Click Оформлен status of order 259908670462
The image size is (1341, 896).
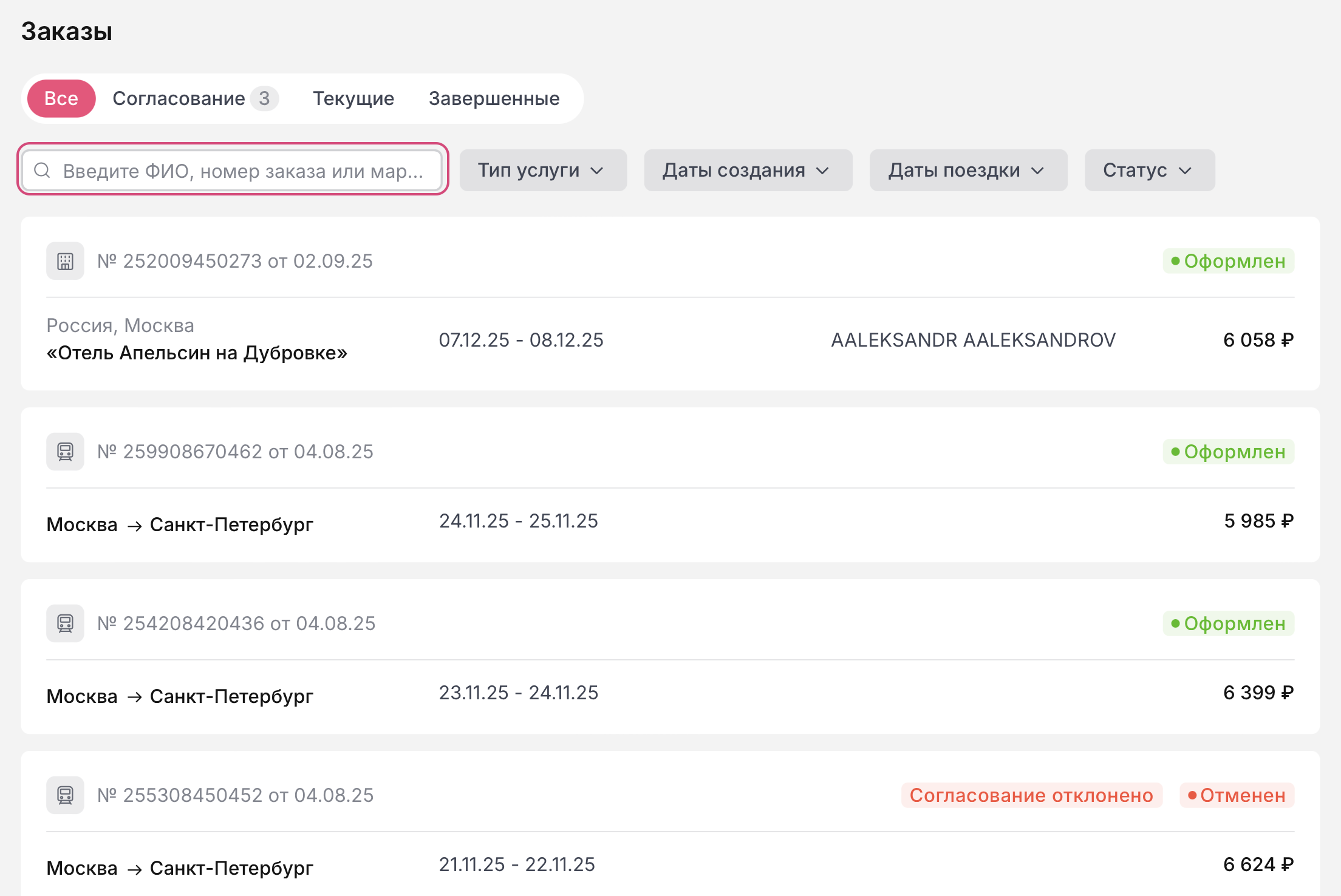pos(1228,452)
